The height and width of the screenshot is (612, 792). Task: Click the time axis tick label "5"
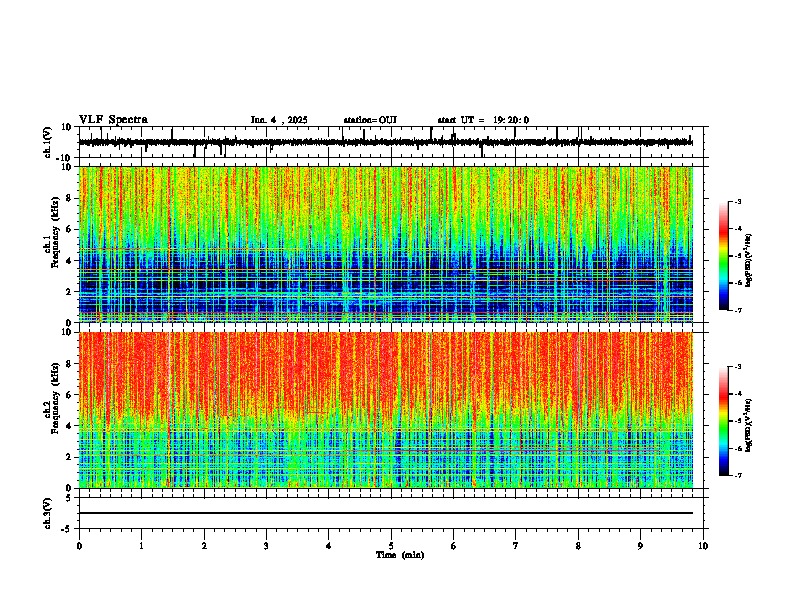(x=391, y=546)
